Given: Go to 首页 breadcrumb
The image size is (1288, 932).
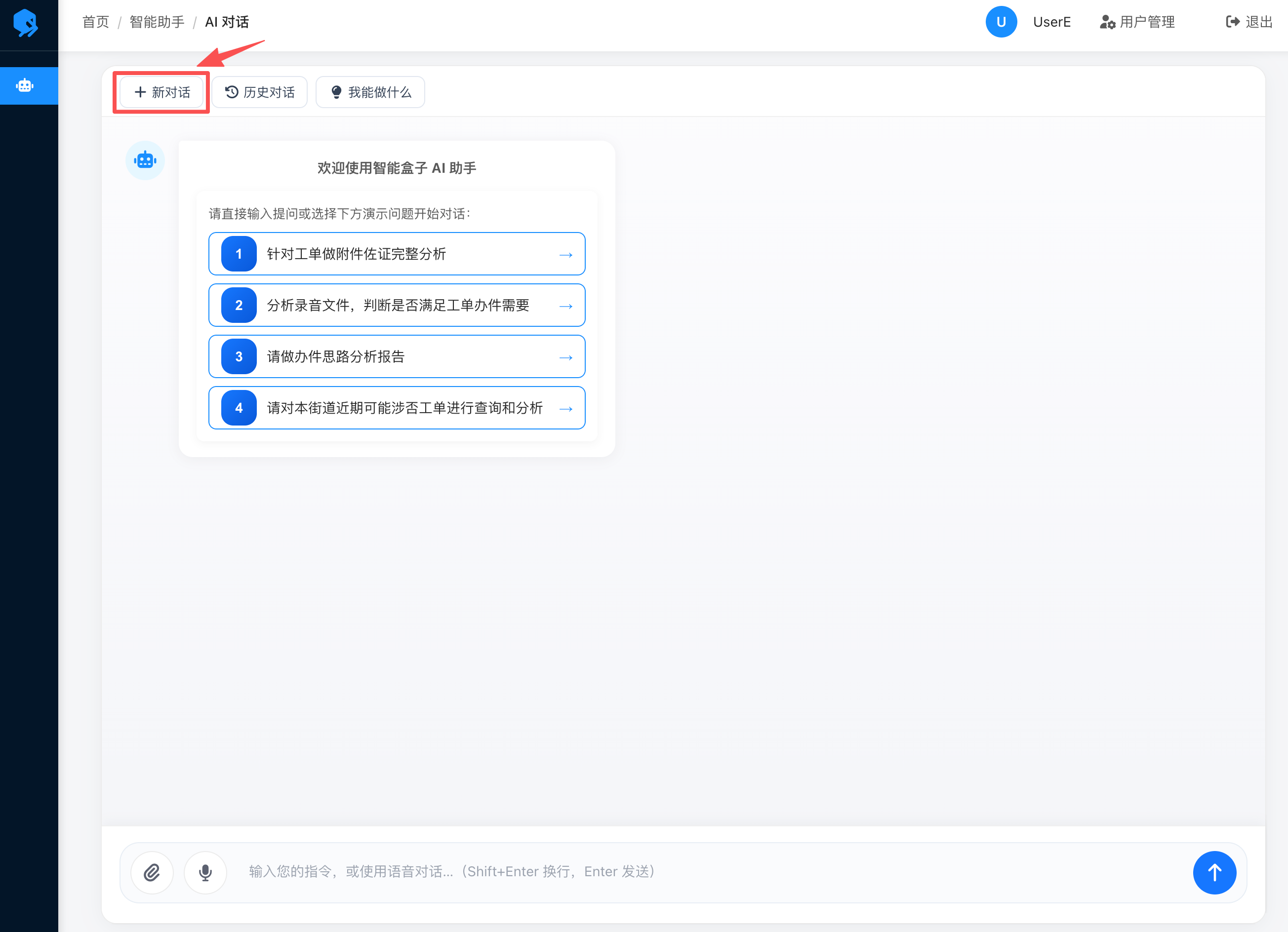Looking at the screenshot, I should pyautogui.click(x=95, y=22).
